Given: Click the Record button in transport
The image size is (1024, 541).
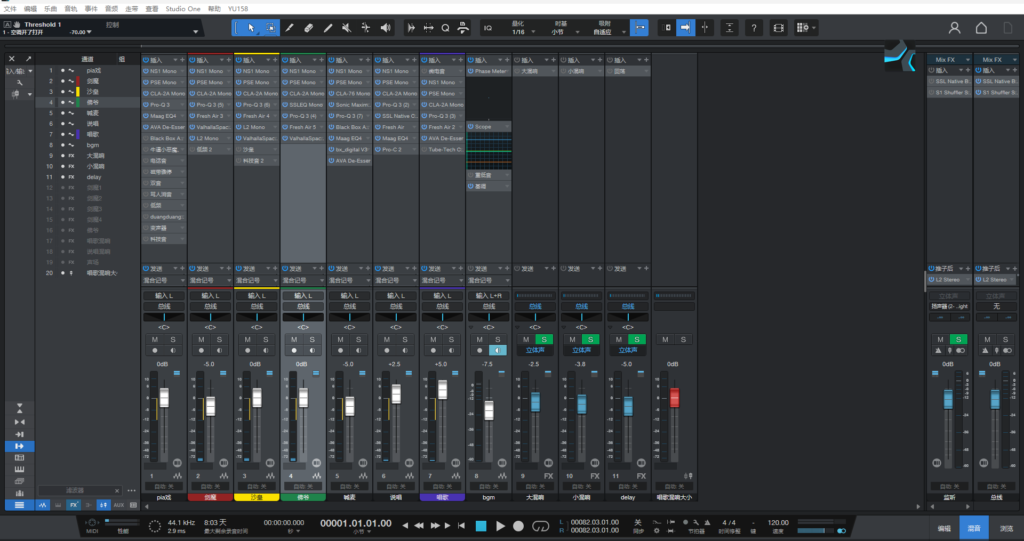Looking at the screenshot, I should 518,526.
